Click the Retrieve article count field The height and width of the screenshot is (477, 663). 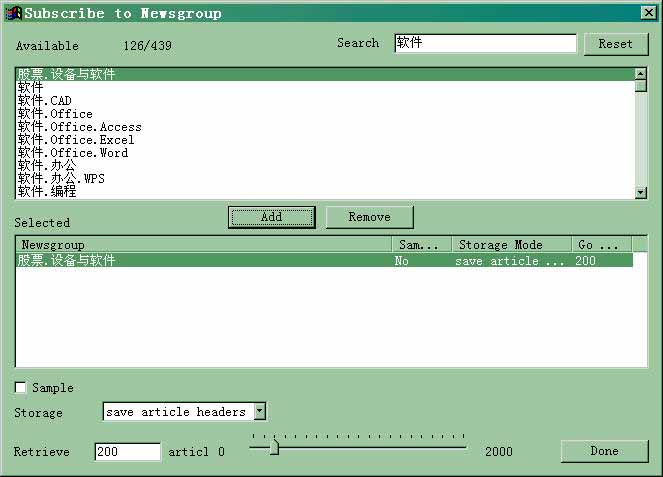(x=127, y=452)
